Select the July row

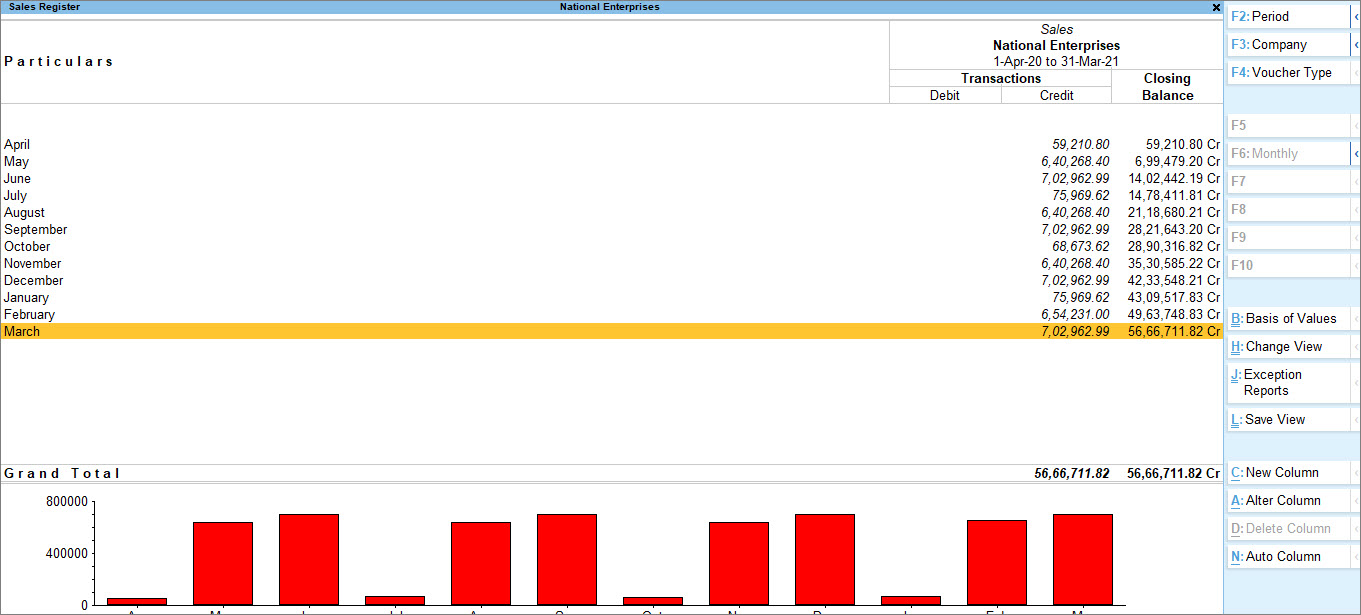pyautogui.click(x=611, y=196)
